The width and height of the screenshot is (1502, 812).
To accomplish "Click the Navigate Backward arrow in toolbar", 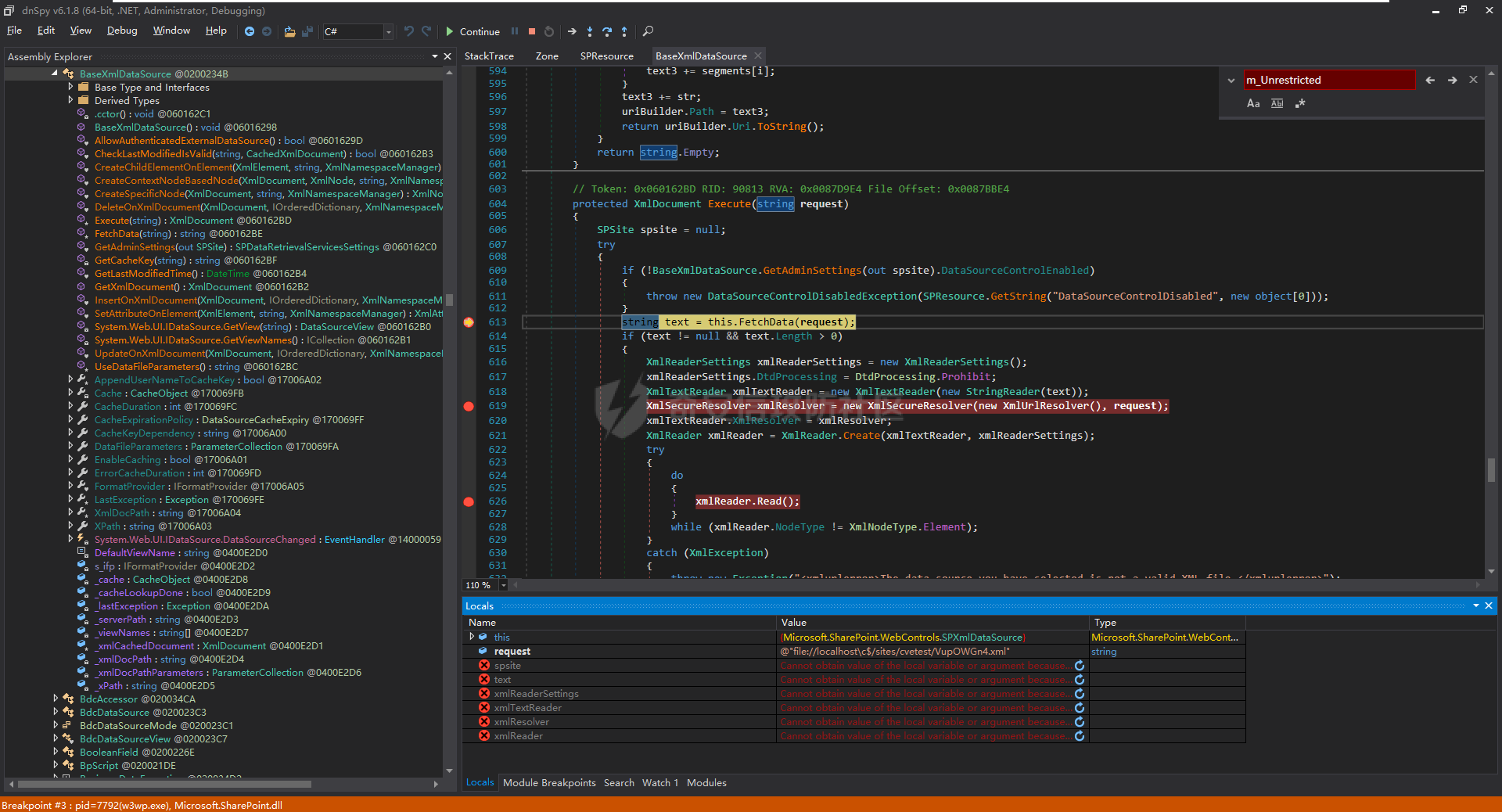I will click(250, 31).
